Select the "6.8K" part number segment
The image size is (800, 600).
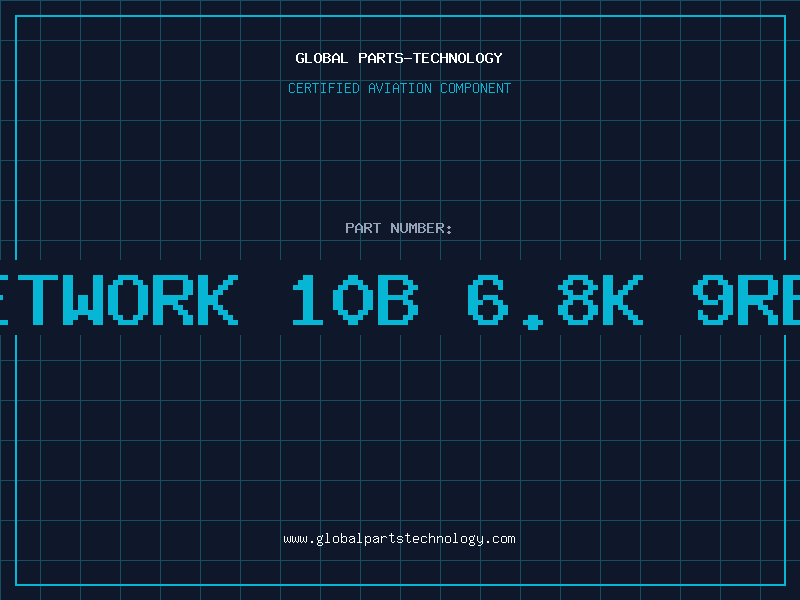555,302
